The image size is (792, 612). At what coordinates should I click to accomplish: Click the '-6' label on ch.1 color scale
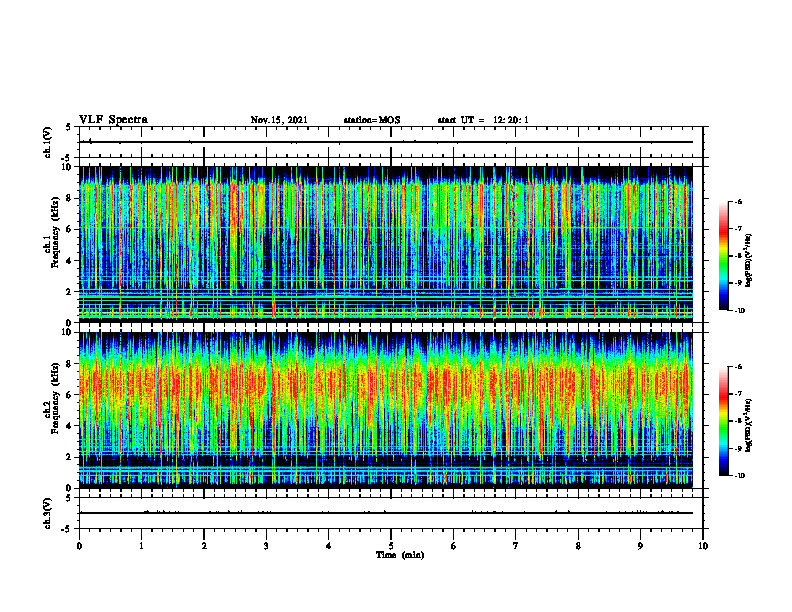738,202
